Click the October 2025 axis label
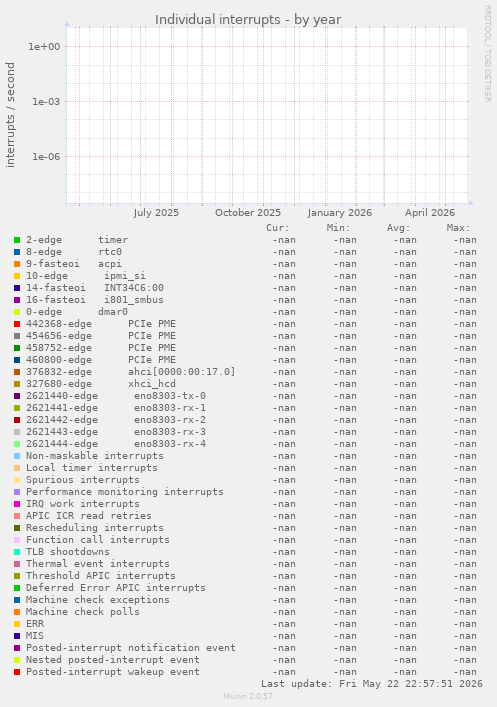 click(x=248, y=213)
